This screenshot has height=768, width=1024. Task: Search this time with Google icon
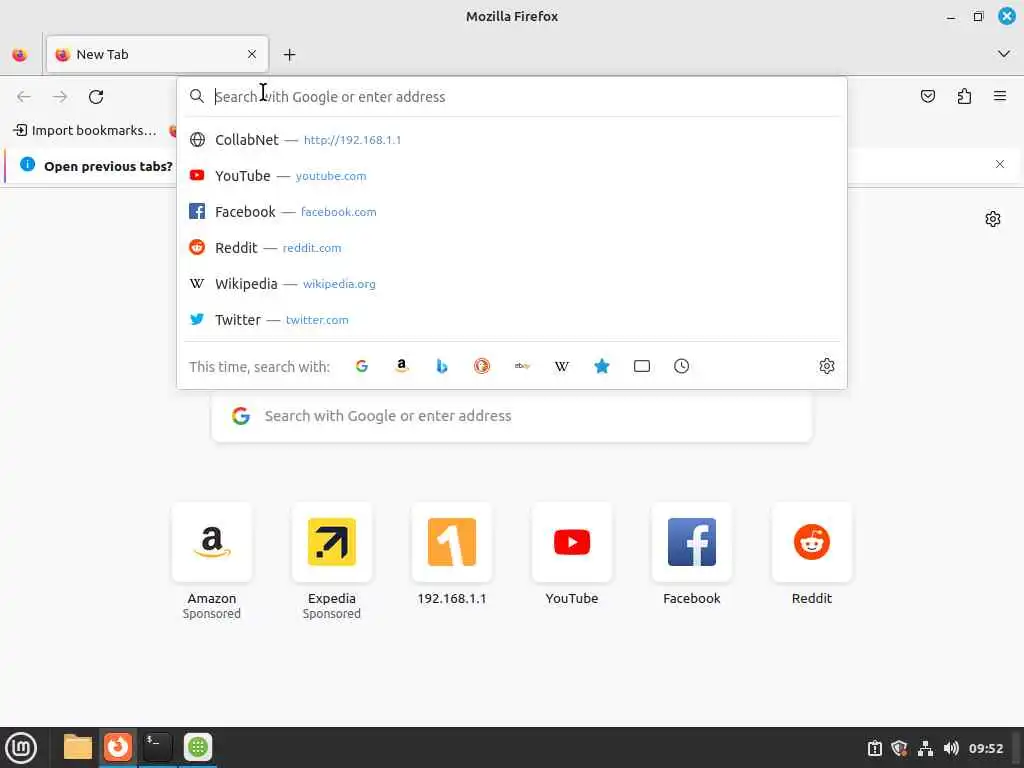pyautogui.click(x=362, y=366)
